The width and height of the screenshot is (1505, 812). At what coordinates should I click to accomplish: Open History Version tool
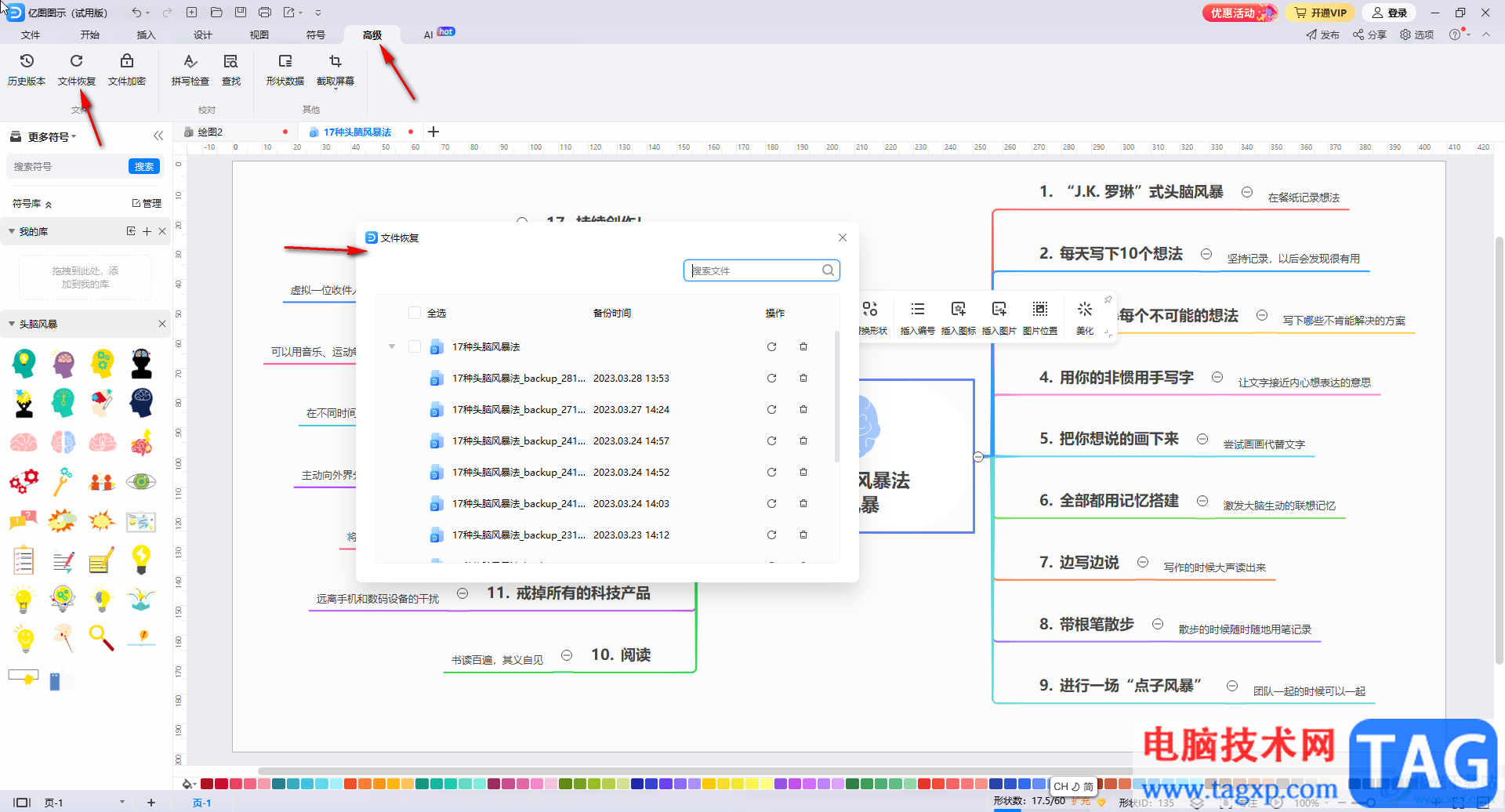tap(27, 69)
